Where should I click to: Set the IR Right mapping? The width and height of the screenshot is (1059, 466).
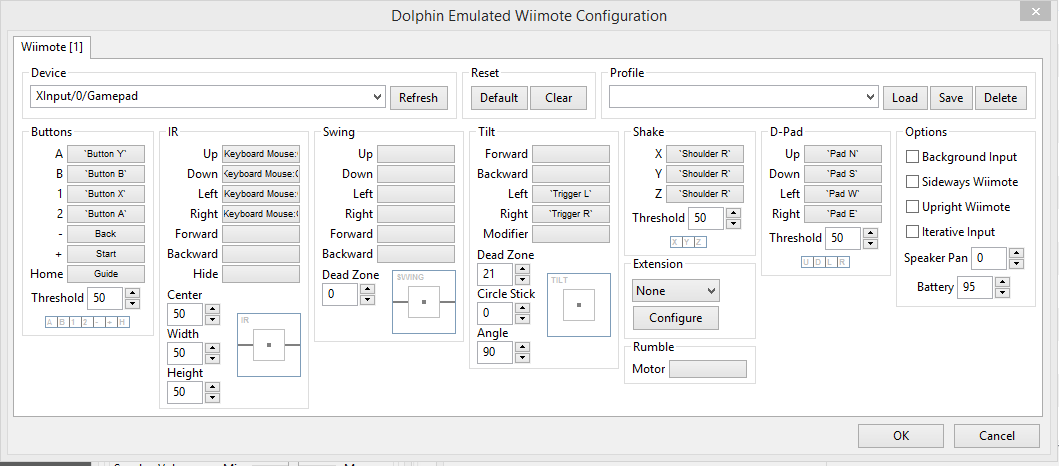click(x=261, y=214)
